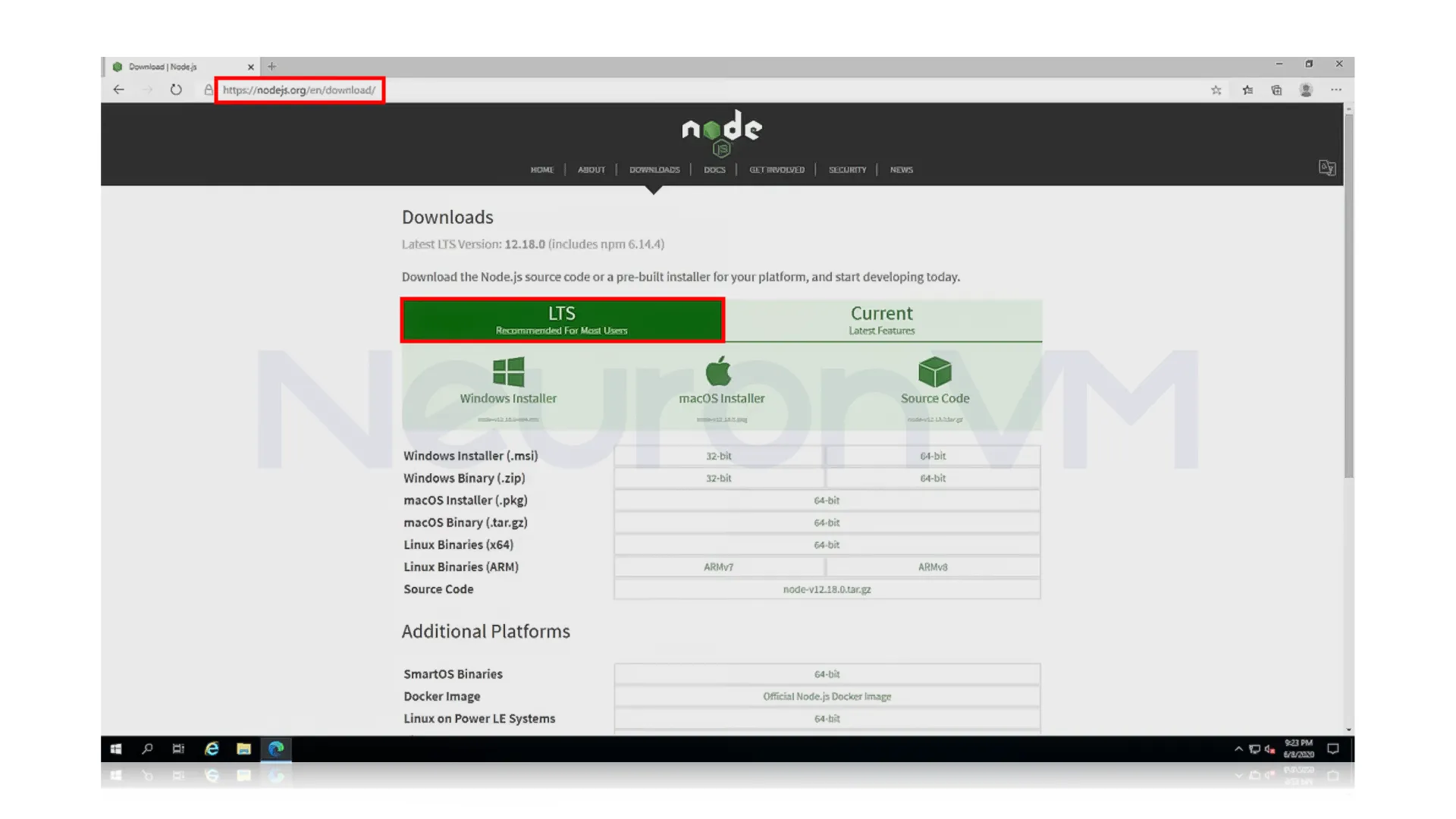
Task: Click the Additional Platforms heading
Action: [485, 631]
